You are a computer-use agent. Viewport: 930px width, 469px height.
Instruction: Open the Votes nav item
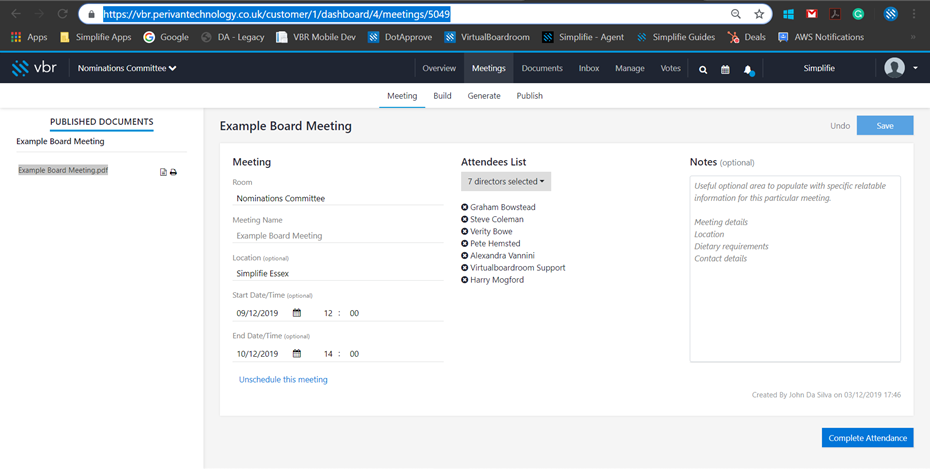click(671, 68)
